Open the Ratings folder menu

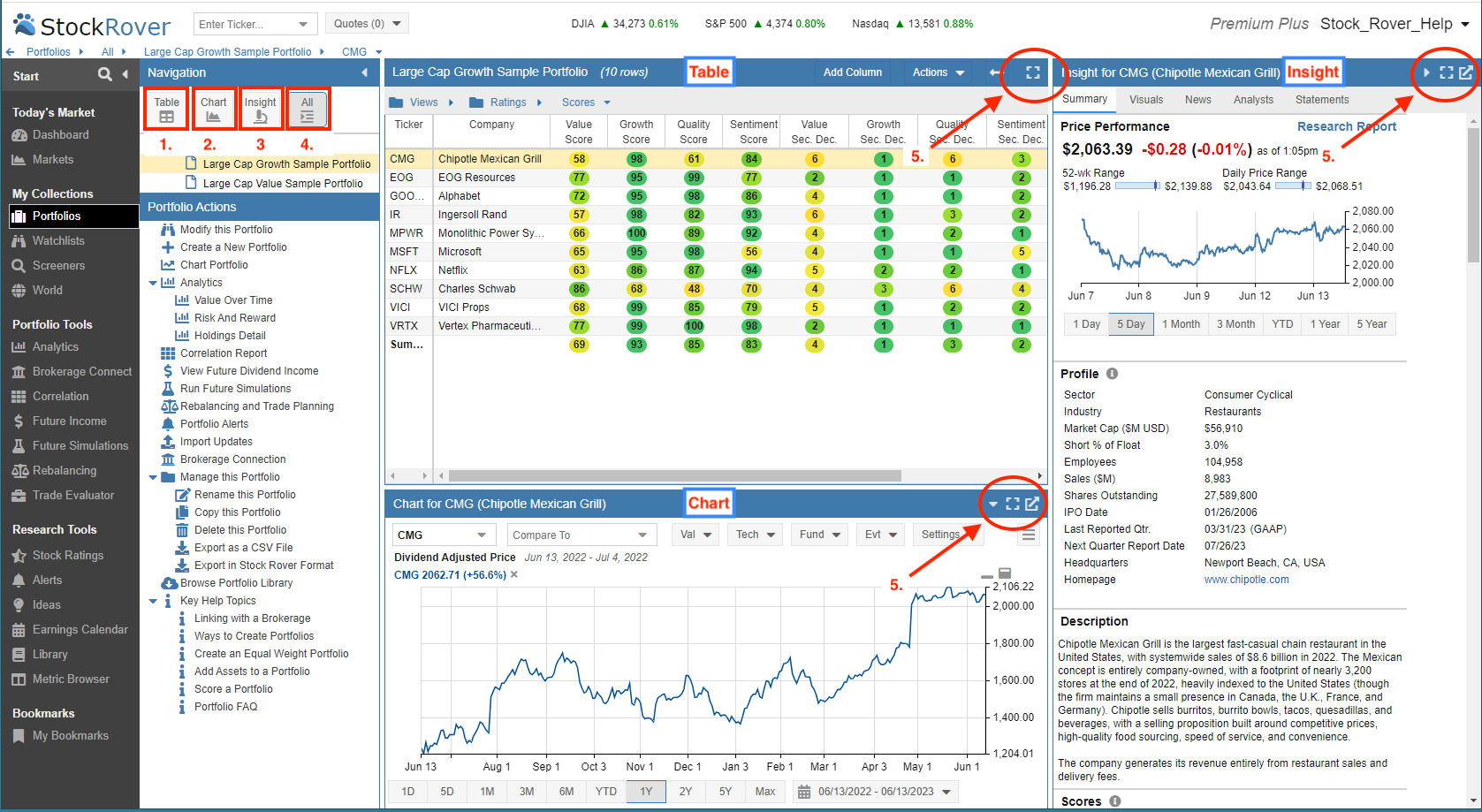(x=505, y=102)
